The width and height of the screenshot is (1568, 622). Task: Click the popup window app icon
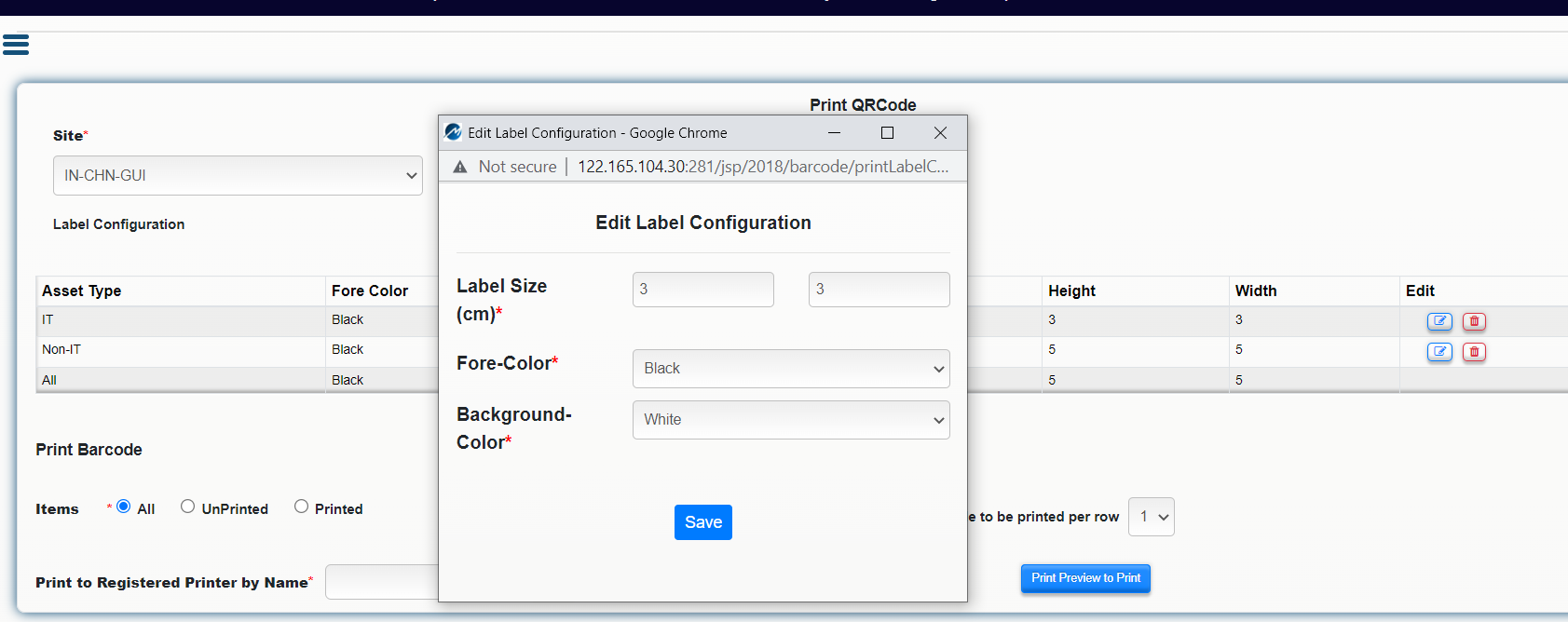[454, 132]
